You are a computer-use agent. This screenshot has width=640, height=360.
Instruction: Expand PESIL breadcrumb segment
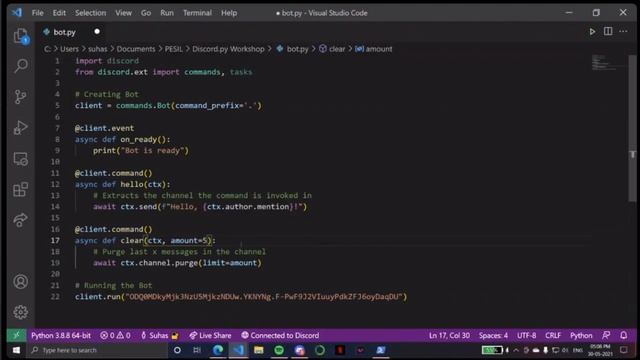click(173, 49)
